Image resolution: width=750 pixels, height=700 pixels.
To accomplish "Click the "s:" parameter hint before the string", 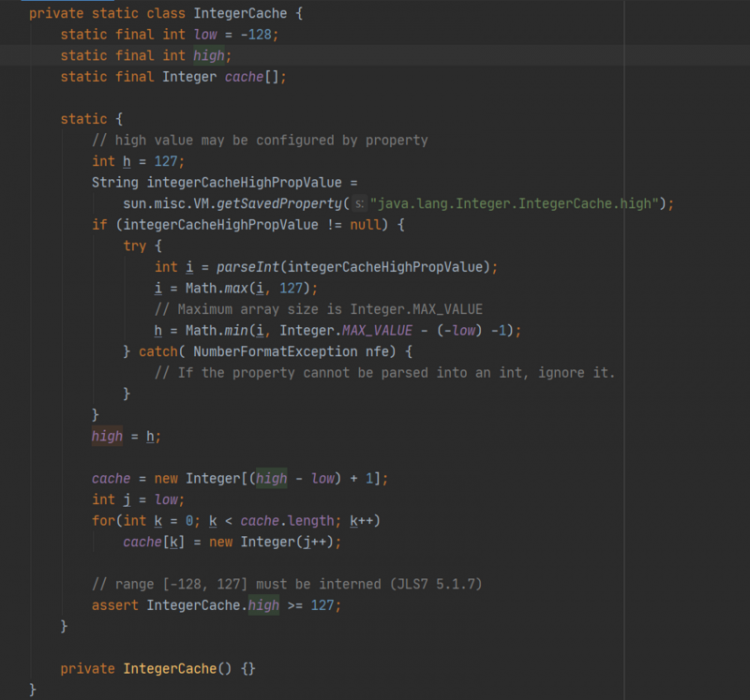I will [x=359, y=204].
